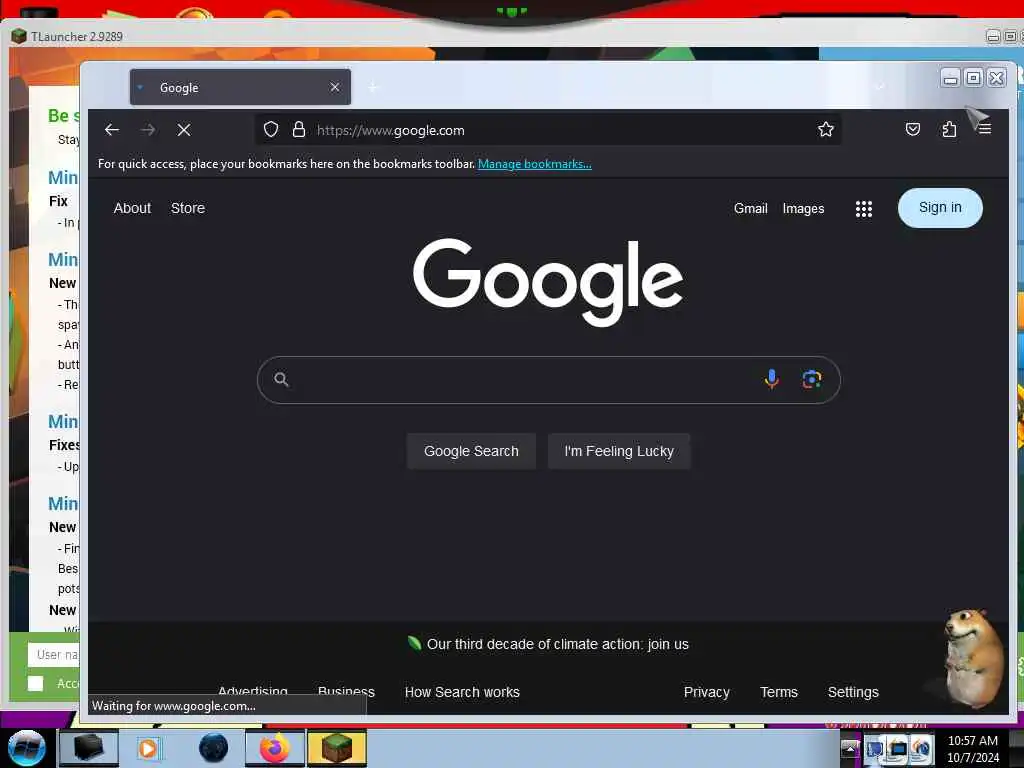Click the taskbar clock 10:57 AM

pyautogui.click(x=972, y=749)
